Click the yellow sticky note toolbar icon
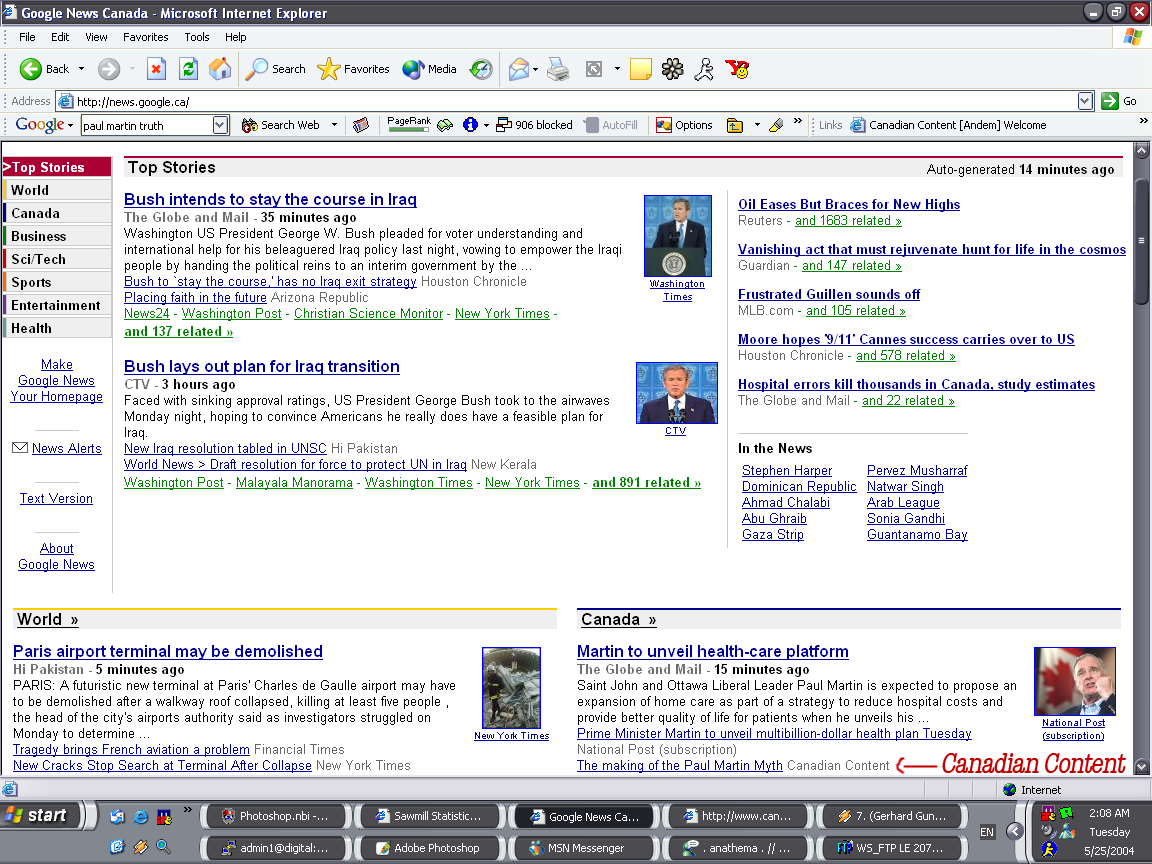The height and width of the screenshot is (864, 1152). [641, 69]
